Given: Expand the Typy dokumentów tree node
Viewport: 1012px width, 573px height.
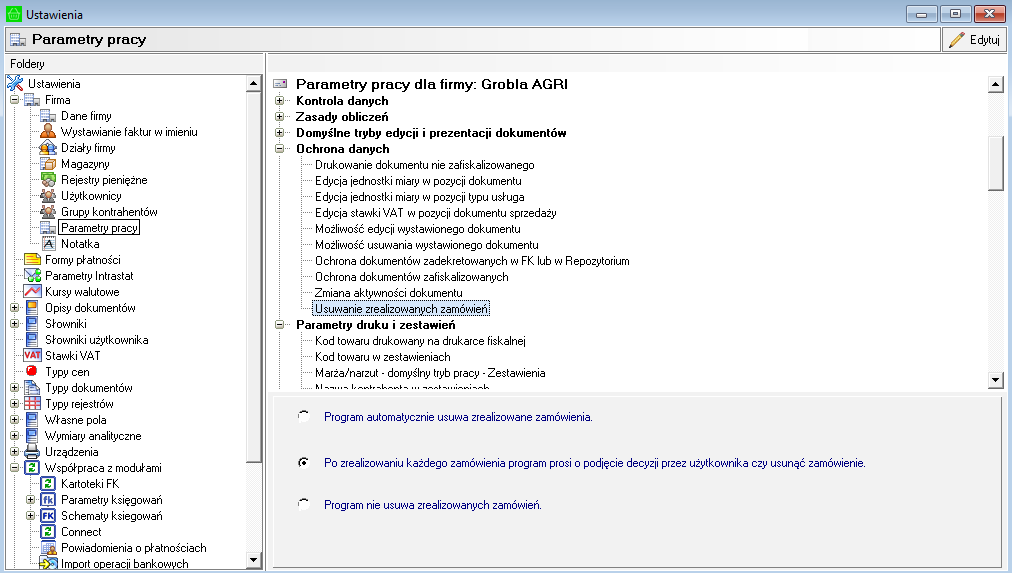Looking at the screenshot, I should point(15,388).
